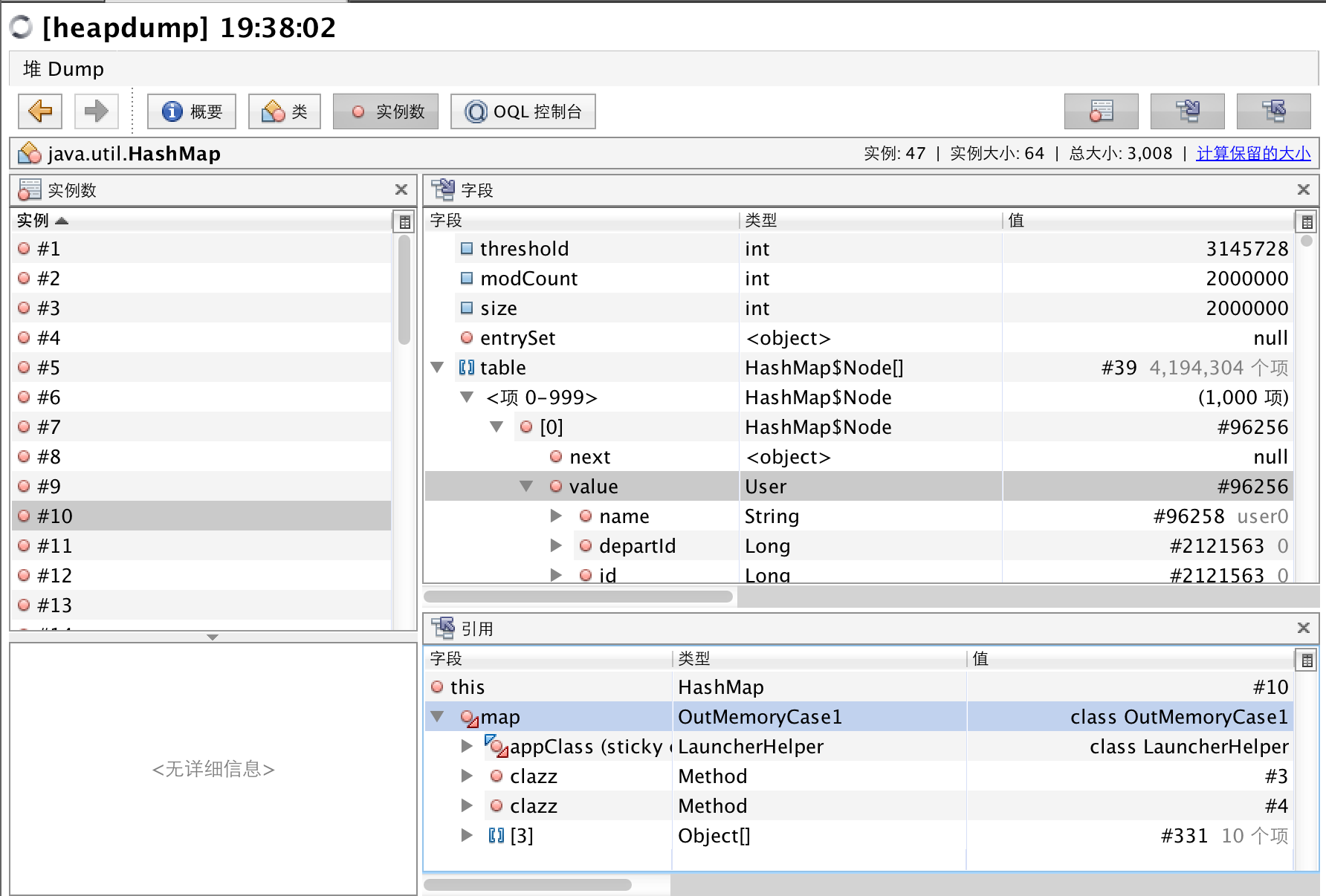Click the fields table horizontal scrollbar
The height and width of the screenshot is (896, 1326).
click(578, 596)
